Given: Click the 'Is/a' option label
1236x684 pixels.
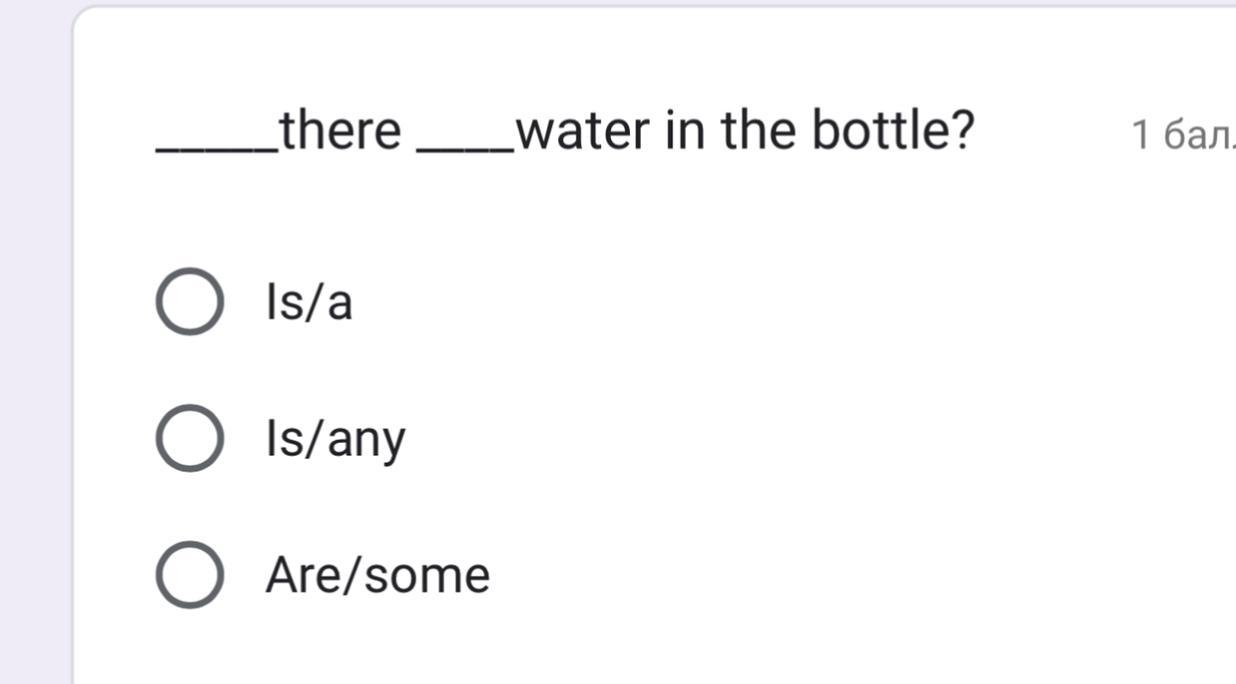Looking at the screenshot, I should pos(309,302).
